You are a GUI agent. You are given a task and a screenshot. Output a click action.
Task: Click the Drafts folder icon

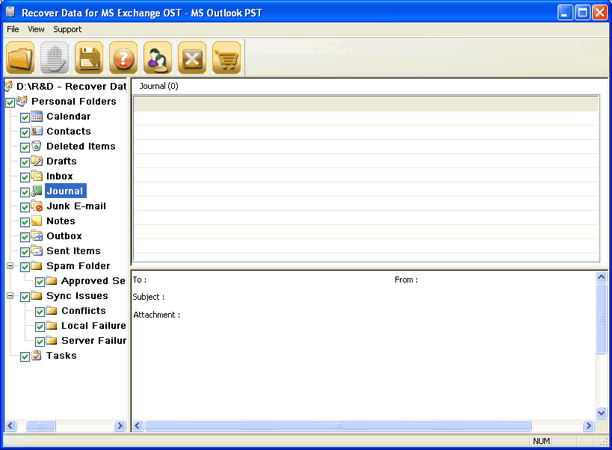pyautogui.click(x=37, y=161)
